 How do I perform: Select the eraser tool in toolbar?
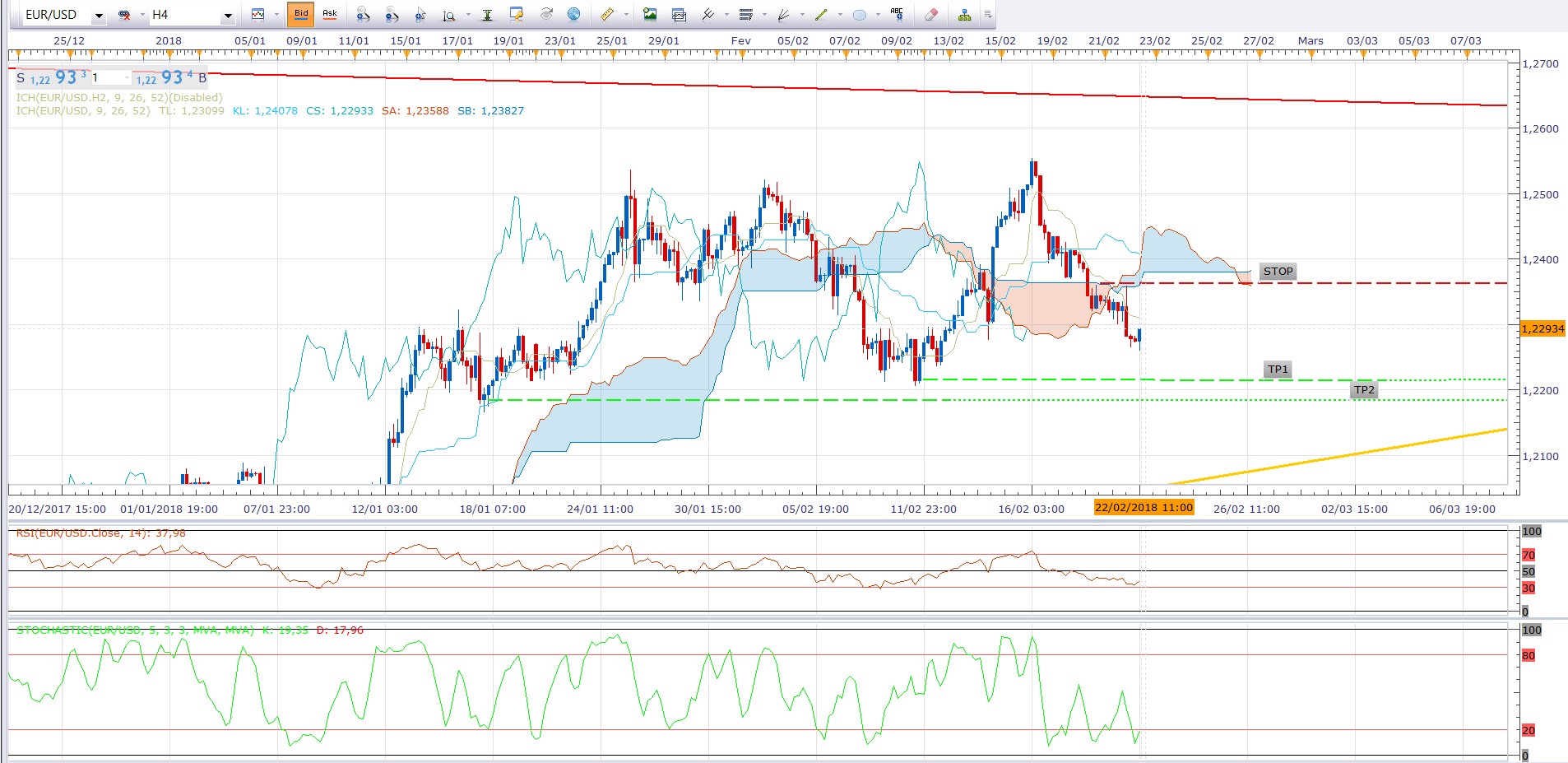pyautogui.click(x=931, y=15)
